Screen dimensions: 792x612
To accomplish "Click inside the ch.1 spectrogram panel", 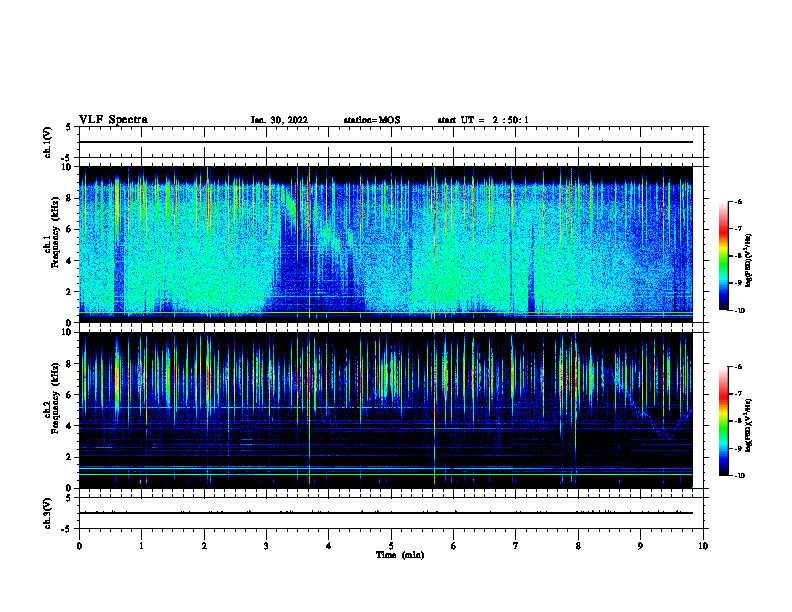I will tap(386, 244).
